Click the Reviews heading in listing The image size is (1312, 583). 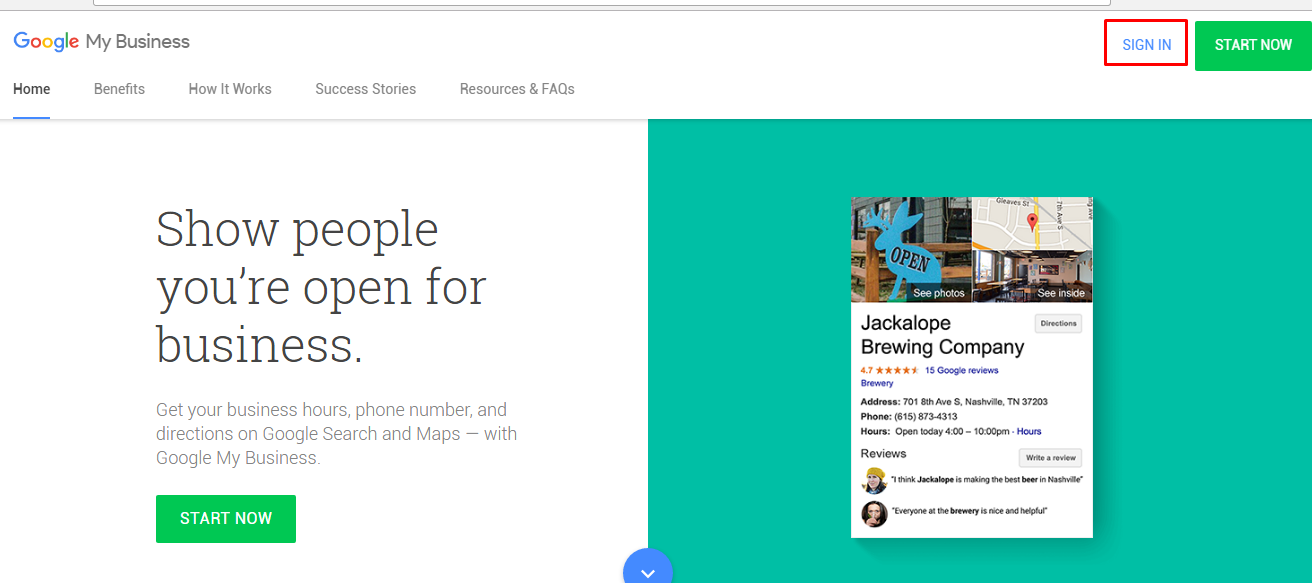point(883,453)
